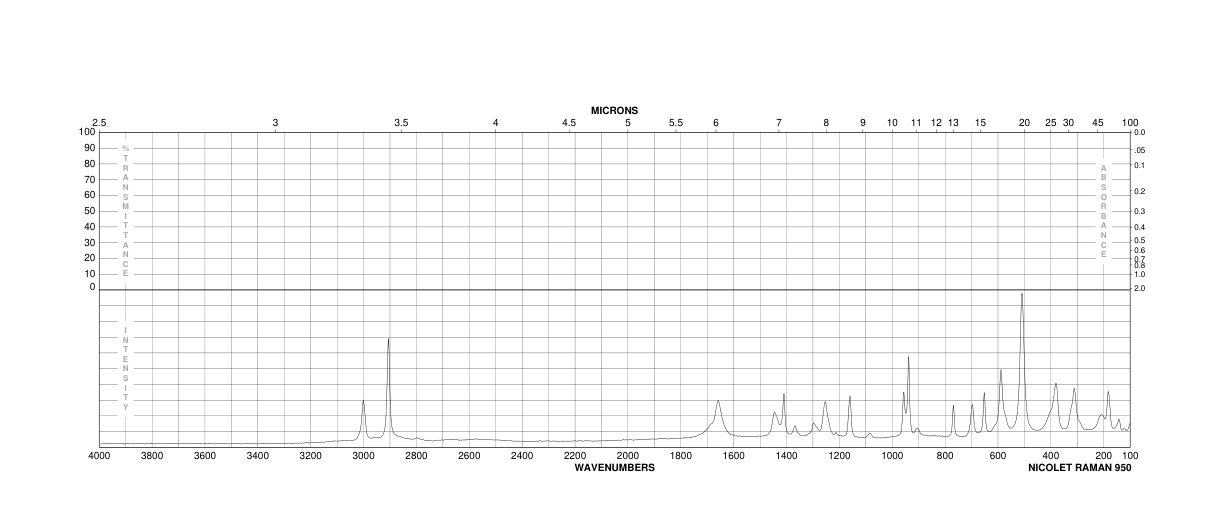Click the 4000 wavenumber tick label
This screenshot has width=1224, height=528.
pyautogui.click(x=99, y=456)
